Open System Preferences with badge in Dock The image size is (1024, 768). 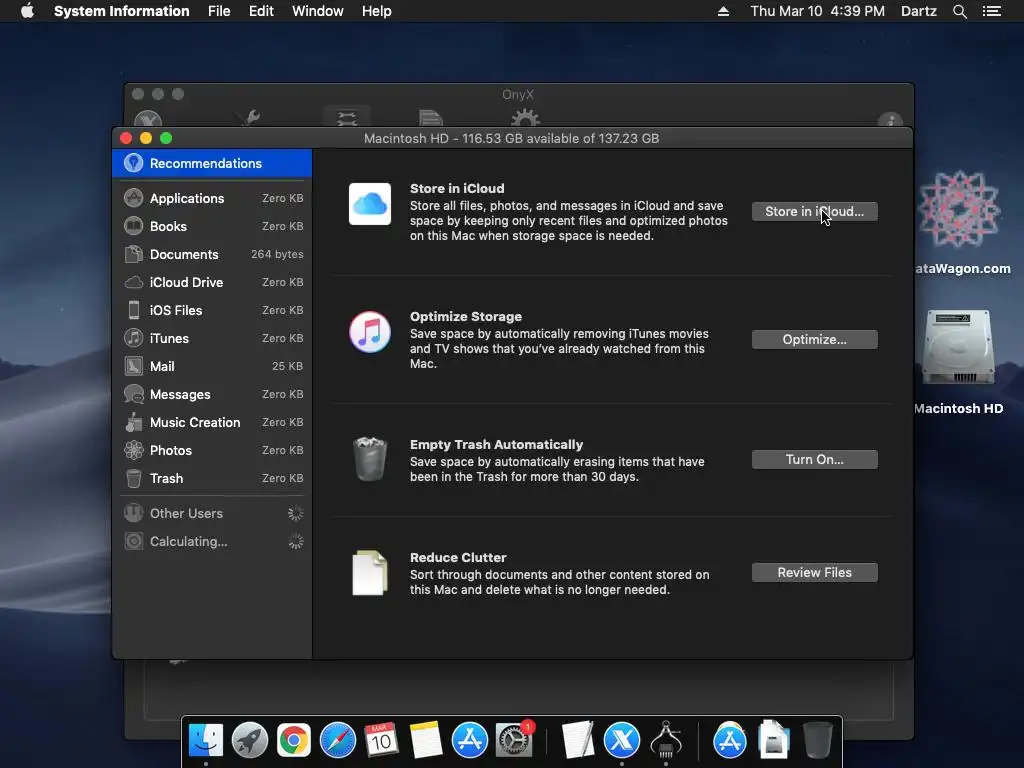click(515, 741)
